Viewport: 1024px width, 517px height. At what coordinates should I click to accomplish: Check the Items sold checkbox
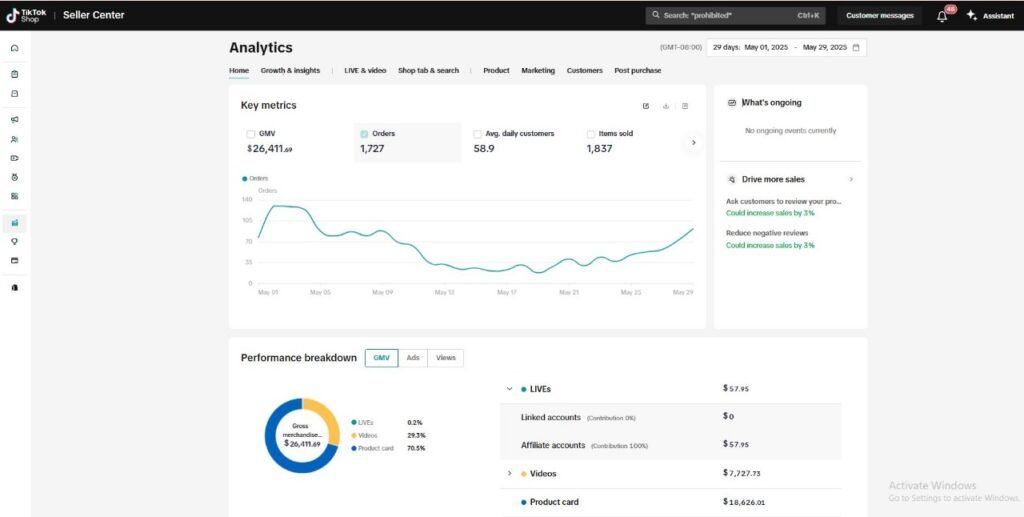click(x=591, y=134)
